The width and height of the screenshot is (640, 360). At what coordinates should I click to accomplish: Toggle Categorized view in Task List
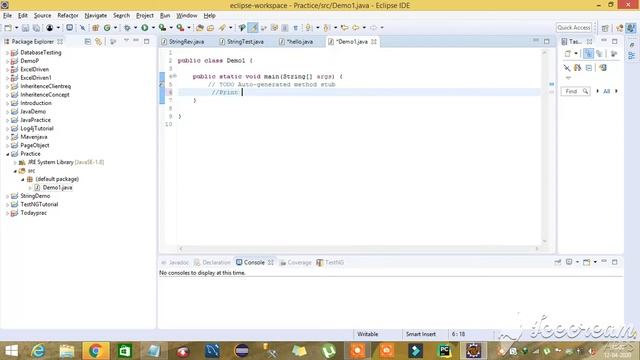pyautogui.click(x=588, y=53)
